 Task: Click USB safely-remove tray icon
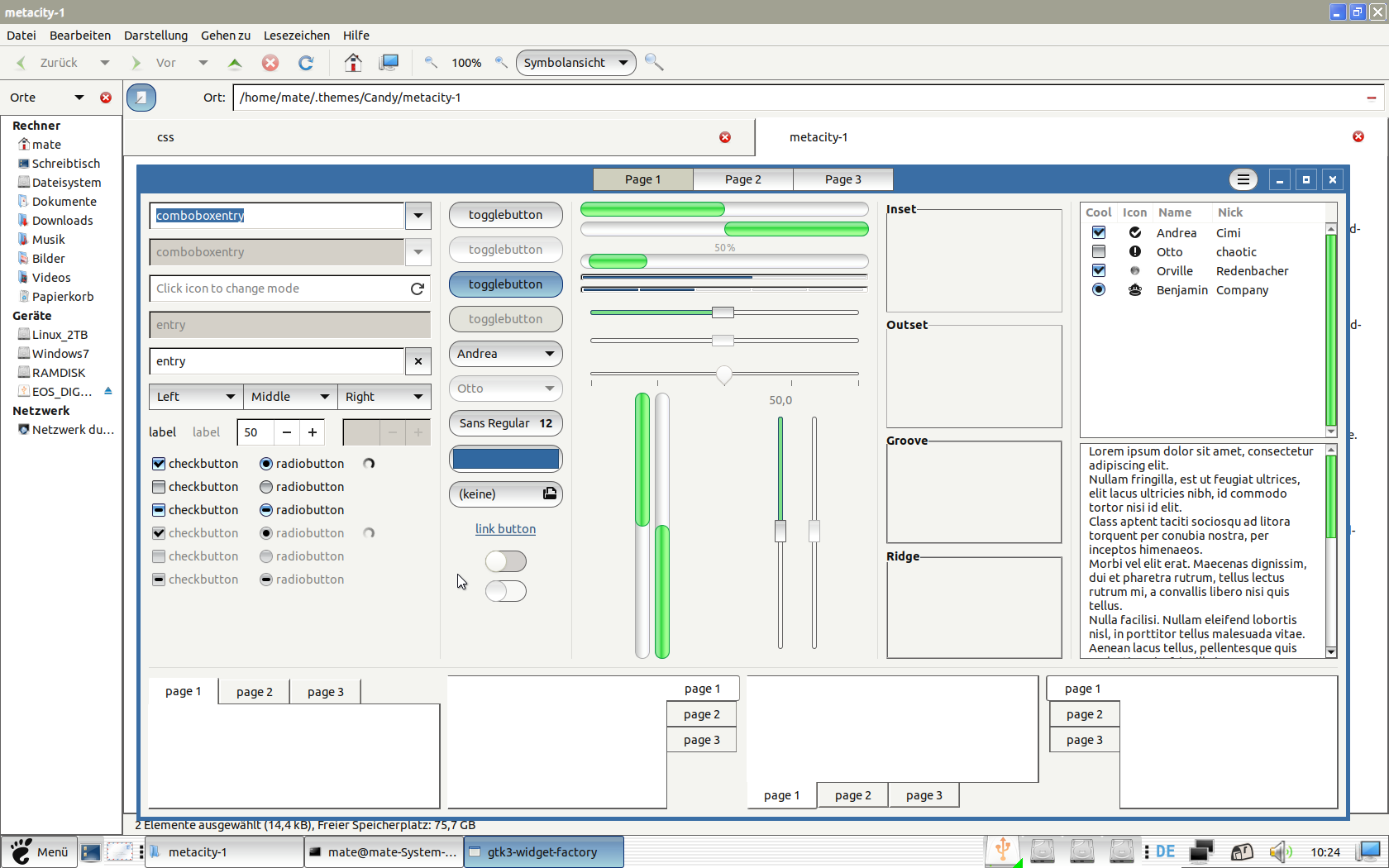[1003, 851]
